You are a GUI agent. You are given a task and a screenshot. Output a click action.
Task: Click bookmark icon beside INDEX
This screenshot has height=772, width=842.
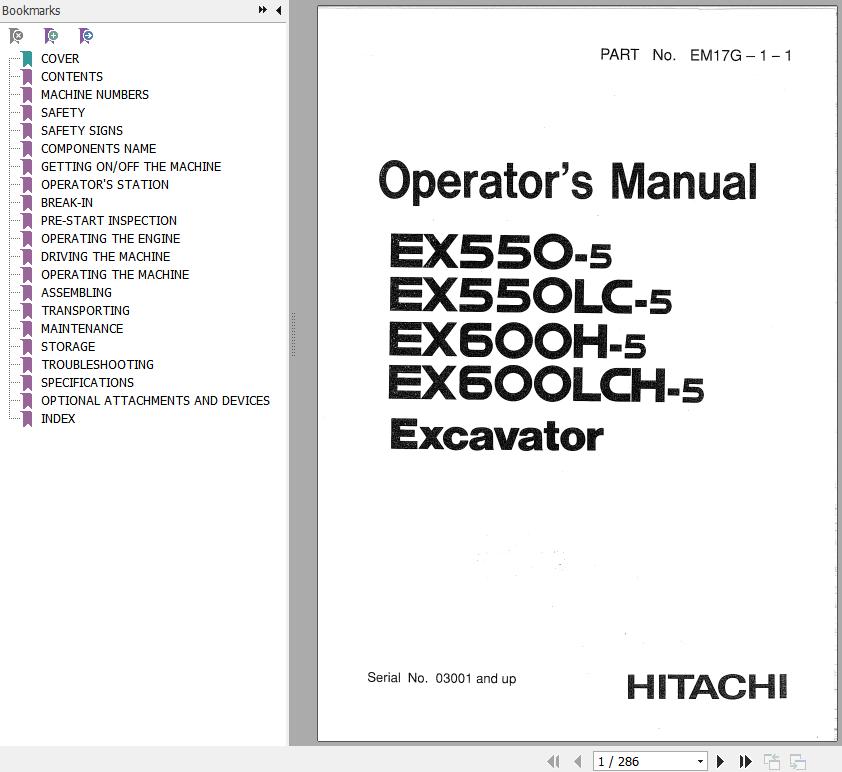click(x=27, y=418)
